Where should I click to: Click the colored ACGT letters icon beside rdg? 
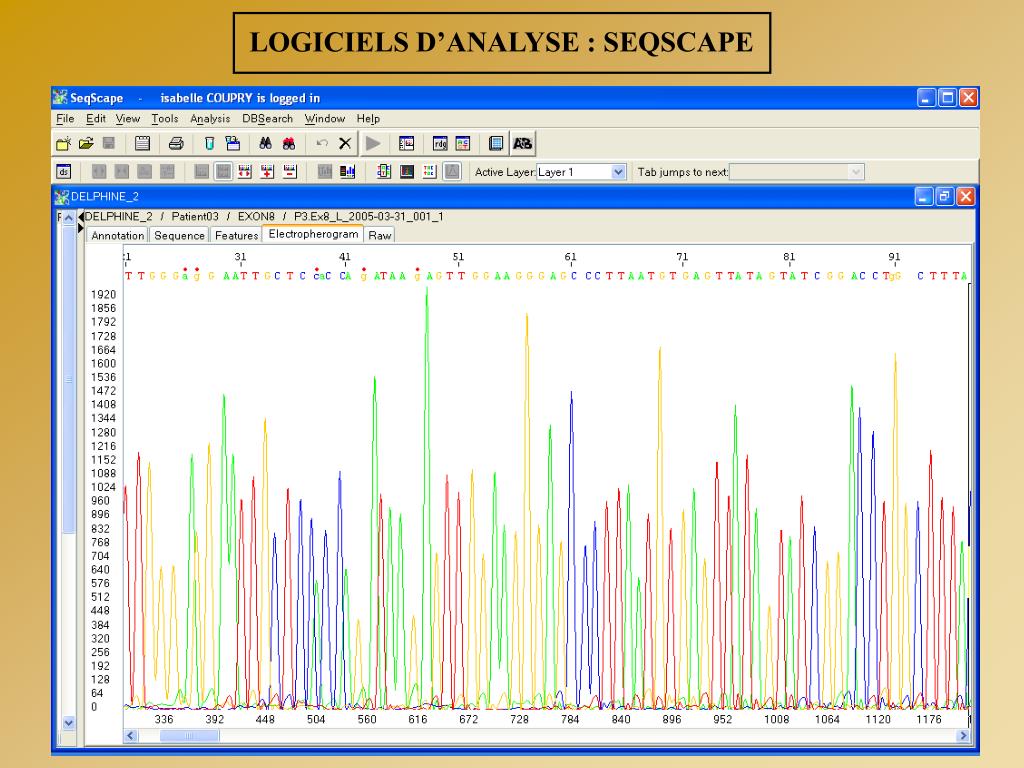pyautogui.click(x=463, y=144)
